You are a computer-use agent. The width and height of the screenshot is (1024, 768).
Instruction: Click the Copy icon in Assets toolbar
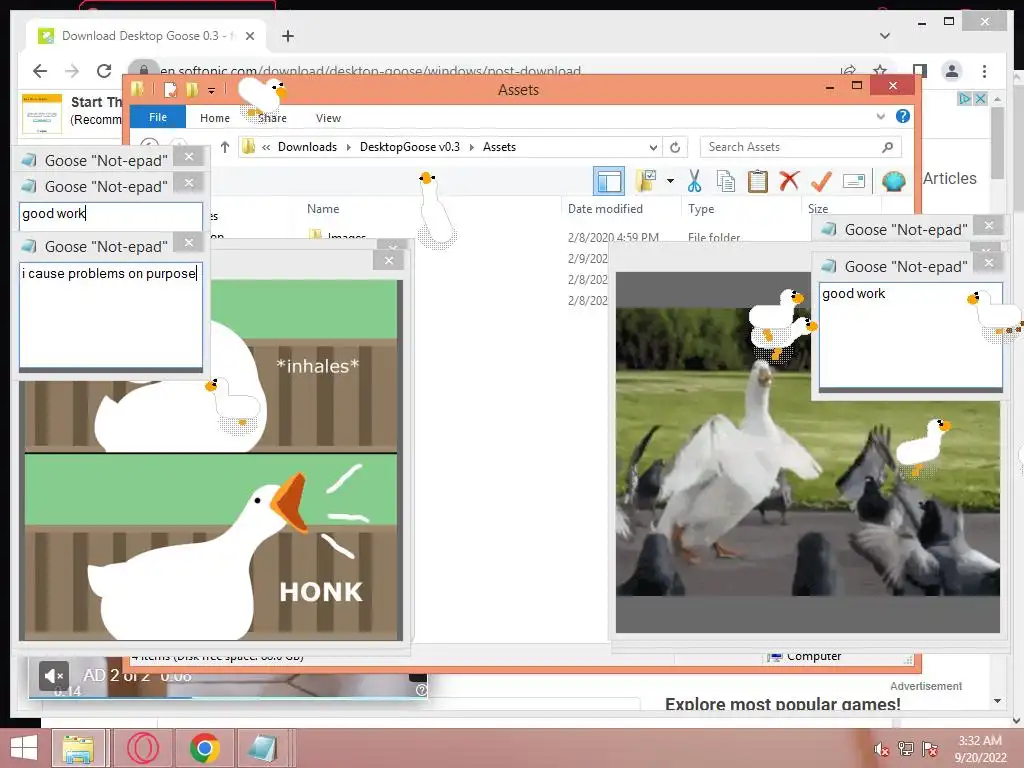tap(726, 181)
